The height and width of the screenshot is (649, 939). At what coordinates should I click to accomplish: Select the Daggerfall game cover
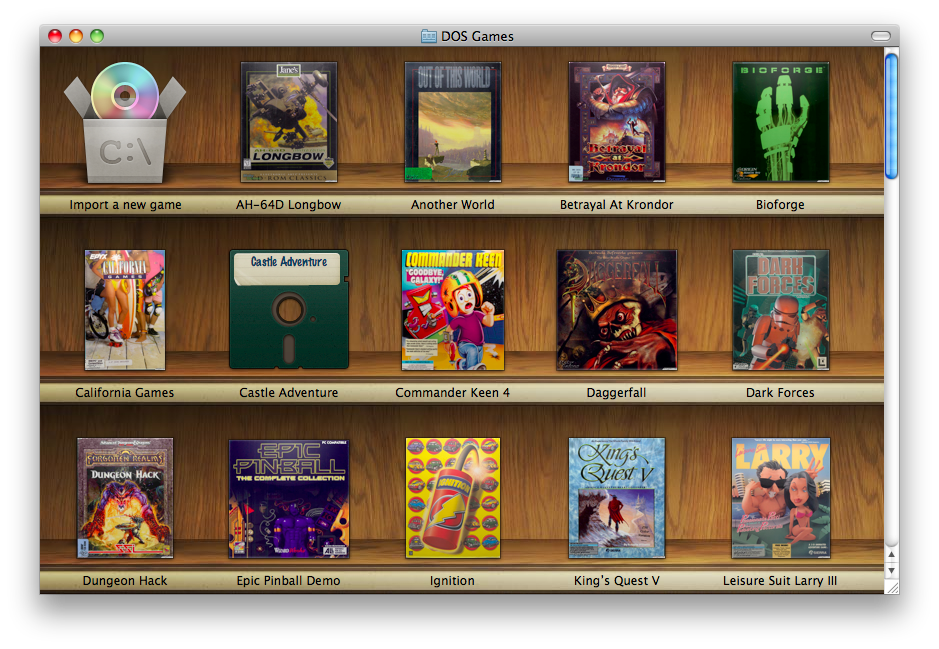point(617,310)
